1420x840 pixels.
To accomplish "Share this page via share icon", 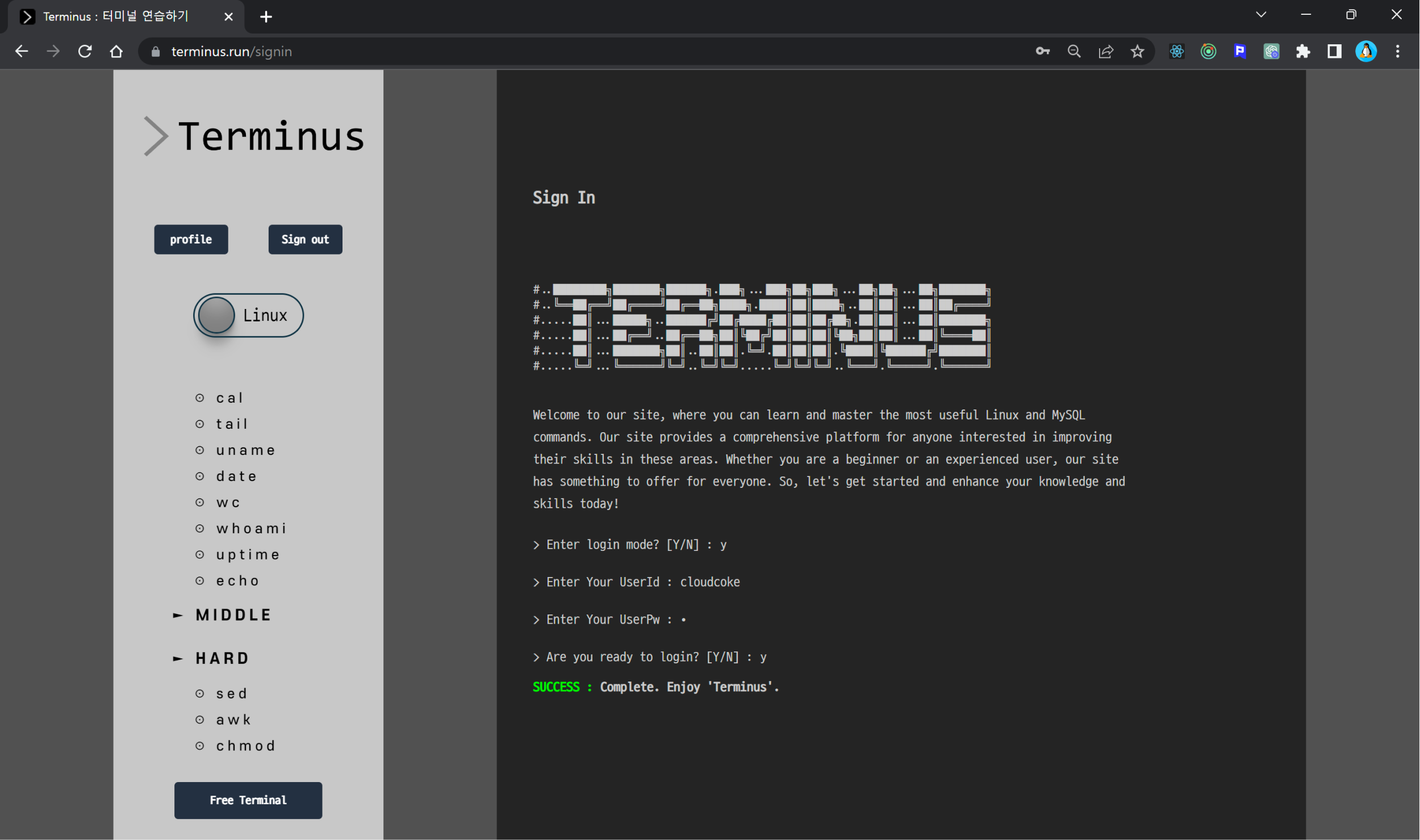I will (x=1105, y=52).
